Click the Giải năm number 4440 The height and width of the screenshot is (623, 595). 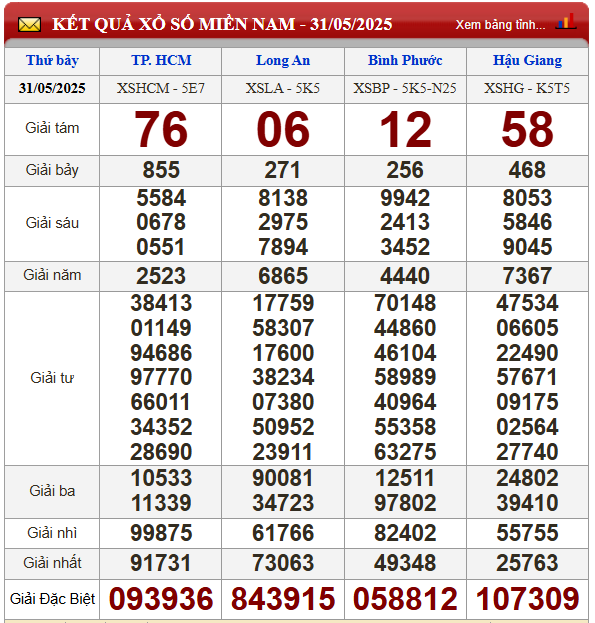pyautogui.click(x=405, y=276)
